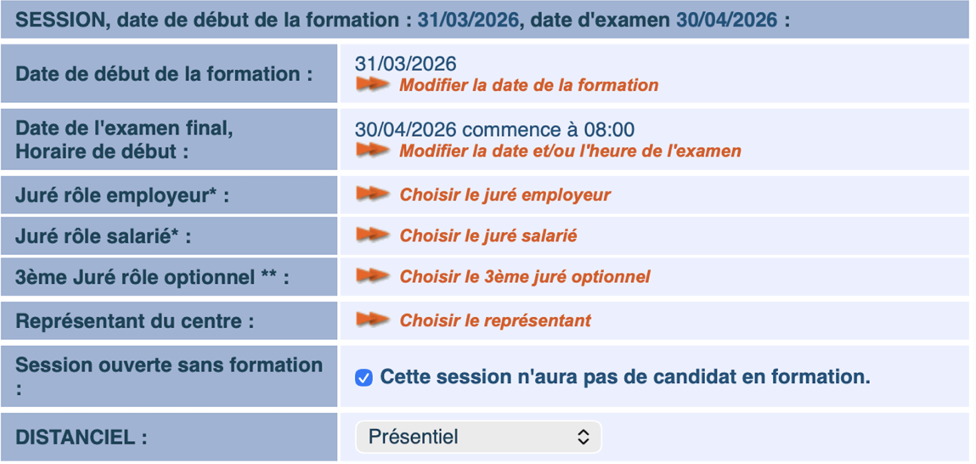Select the Choisir le représentant link
The image size is (976, 464).
495,320
